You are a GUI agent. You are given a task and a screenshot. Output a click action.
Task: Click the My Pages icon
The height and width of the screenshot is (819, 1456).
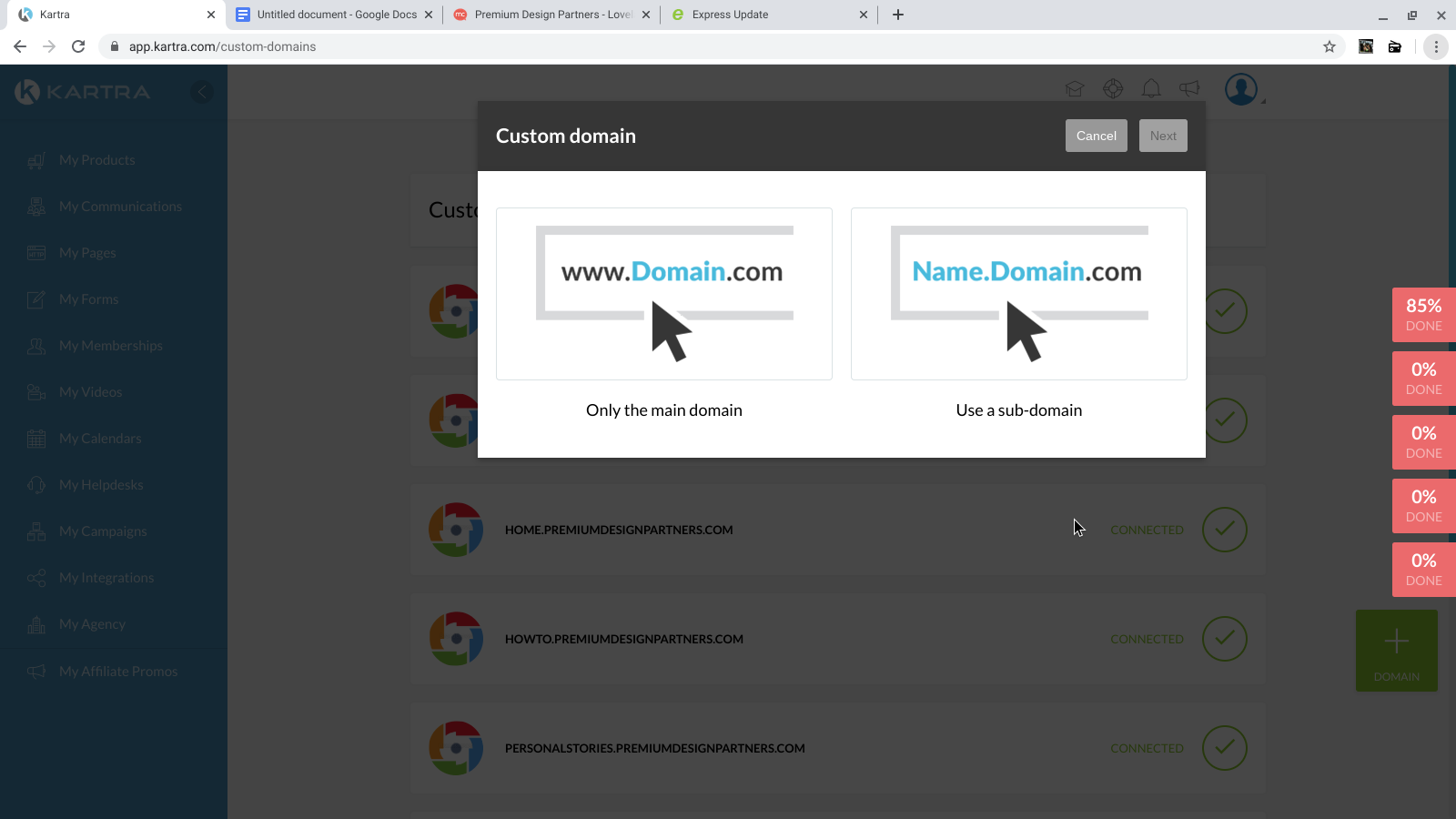point(36,253)
